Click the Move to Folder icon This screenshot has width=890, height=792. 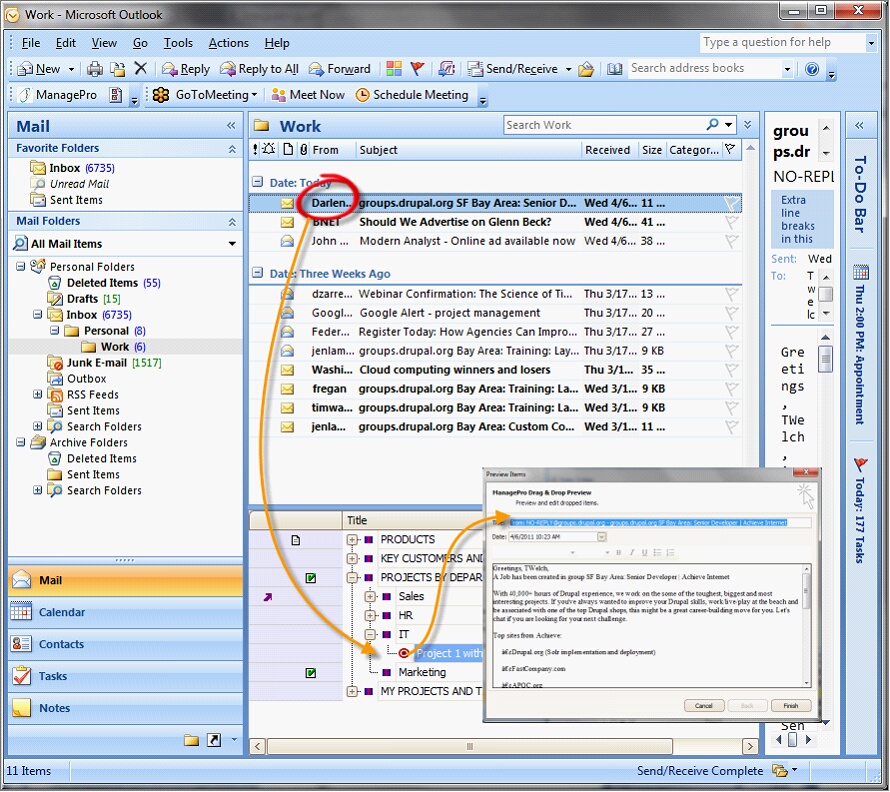[117, 69]
